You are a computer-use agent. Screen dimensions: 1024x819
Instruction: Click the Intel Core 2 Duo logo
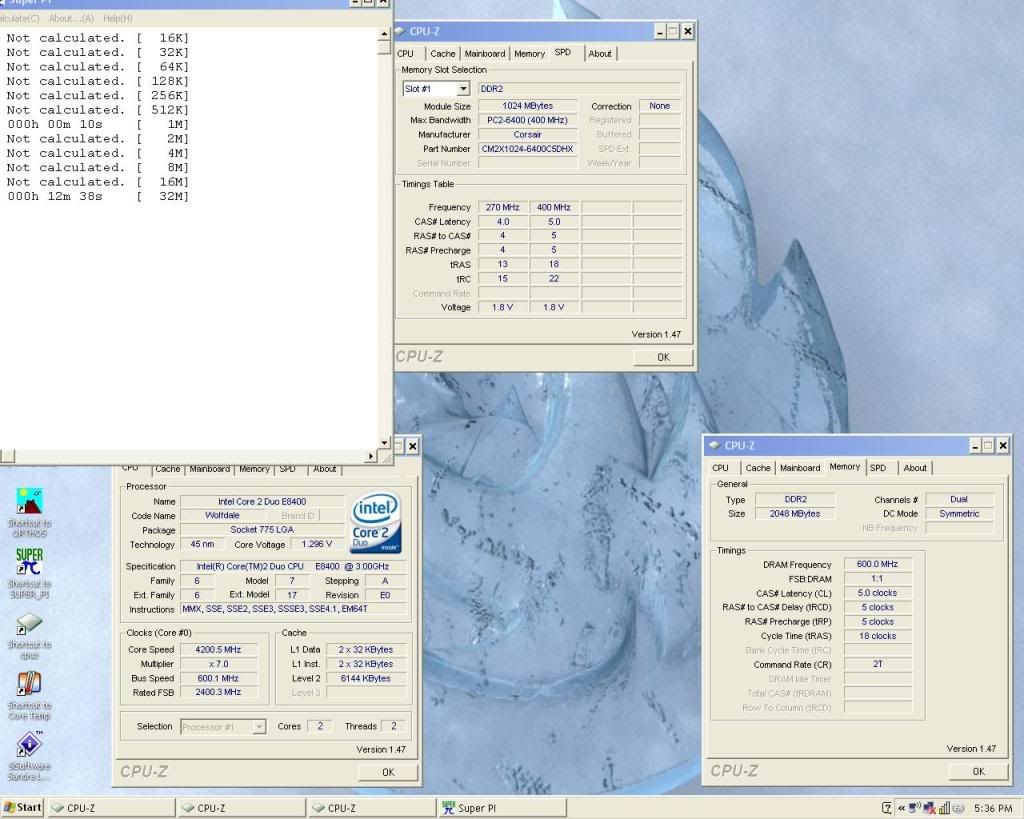point(376,522)
